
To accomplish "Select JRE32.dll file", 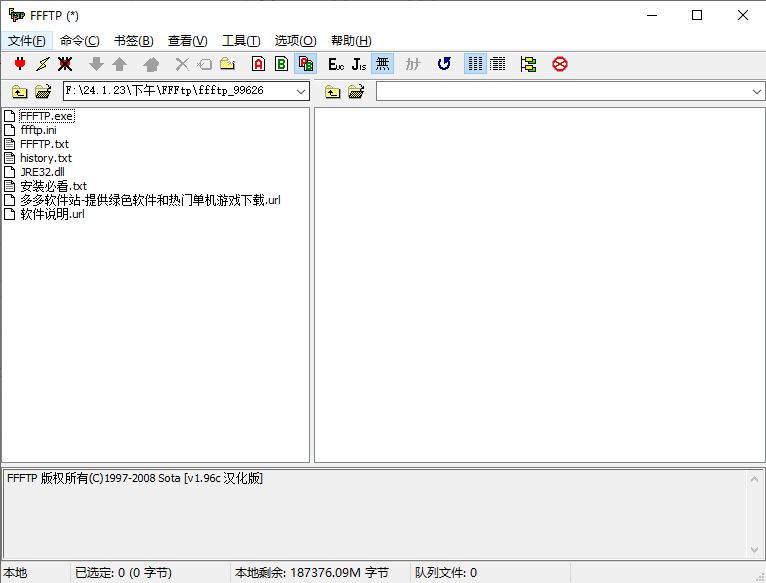I will pyautogui.click(x=43, y=172).
